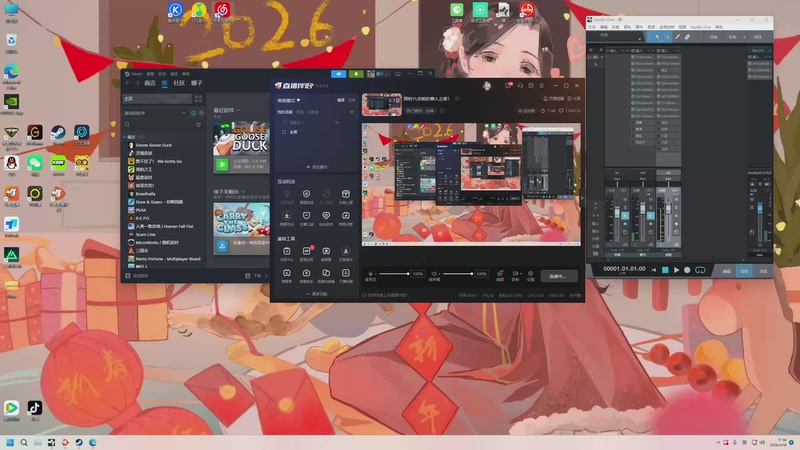Open the 文件 menu in Studio One
Viewport: 800px width, 450px height.
[592, 27]
